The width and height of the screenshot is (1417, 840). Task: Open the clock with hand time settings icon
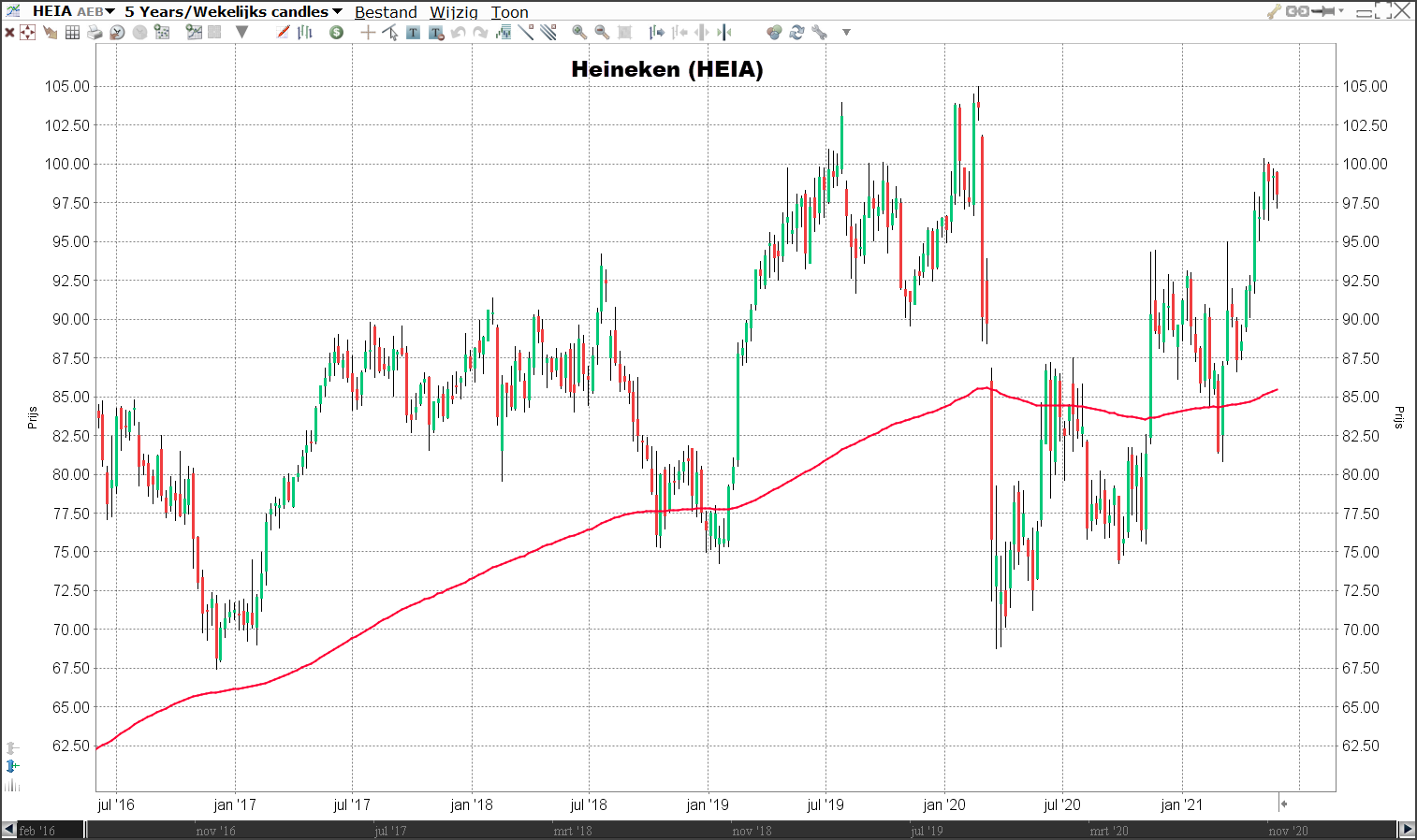point(117,33)
